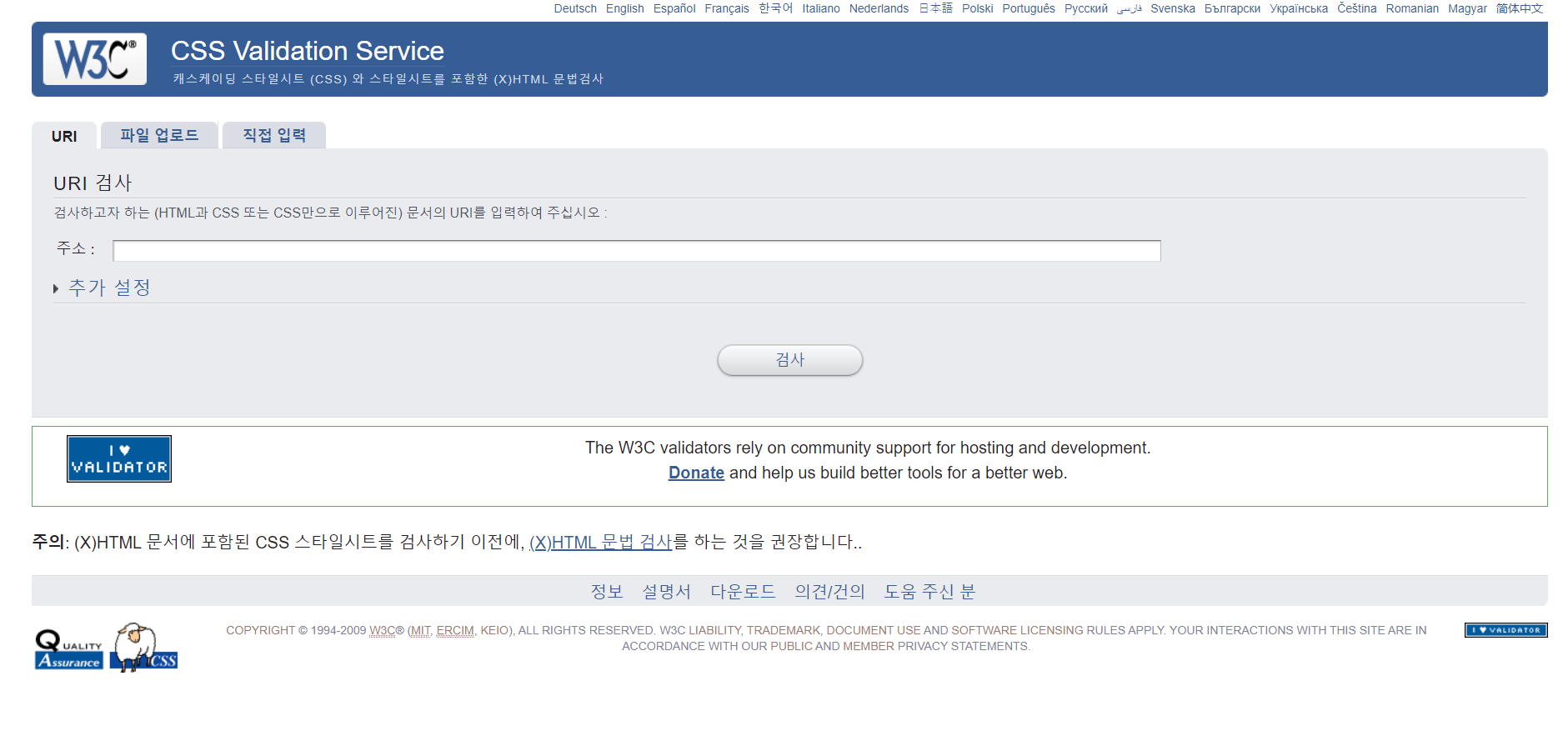This screenshot has width=1568, height=741.
Task: Click the W3C logo in header
Action: [x=95, y=59]
